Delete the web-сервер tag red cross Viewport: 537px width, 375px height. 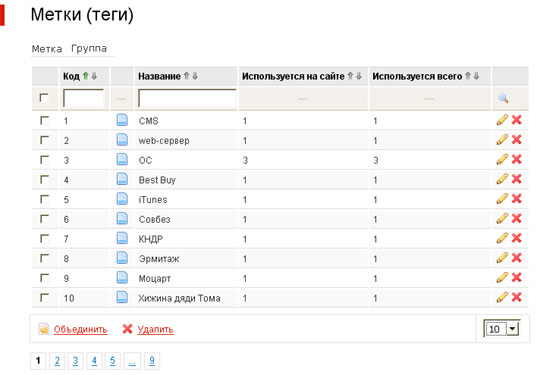516,140
